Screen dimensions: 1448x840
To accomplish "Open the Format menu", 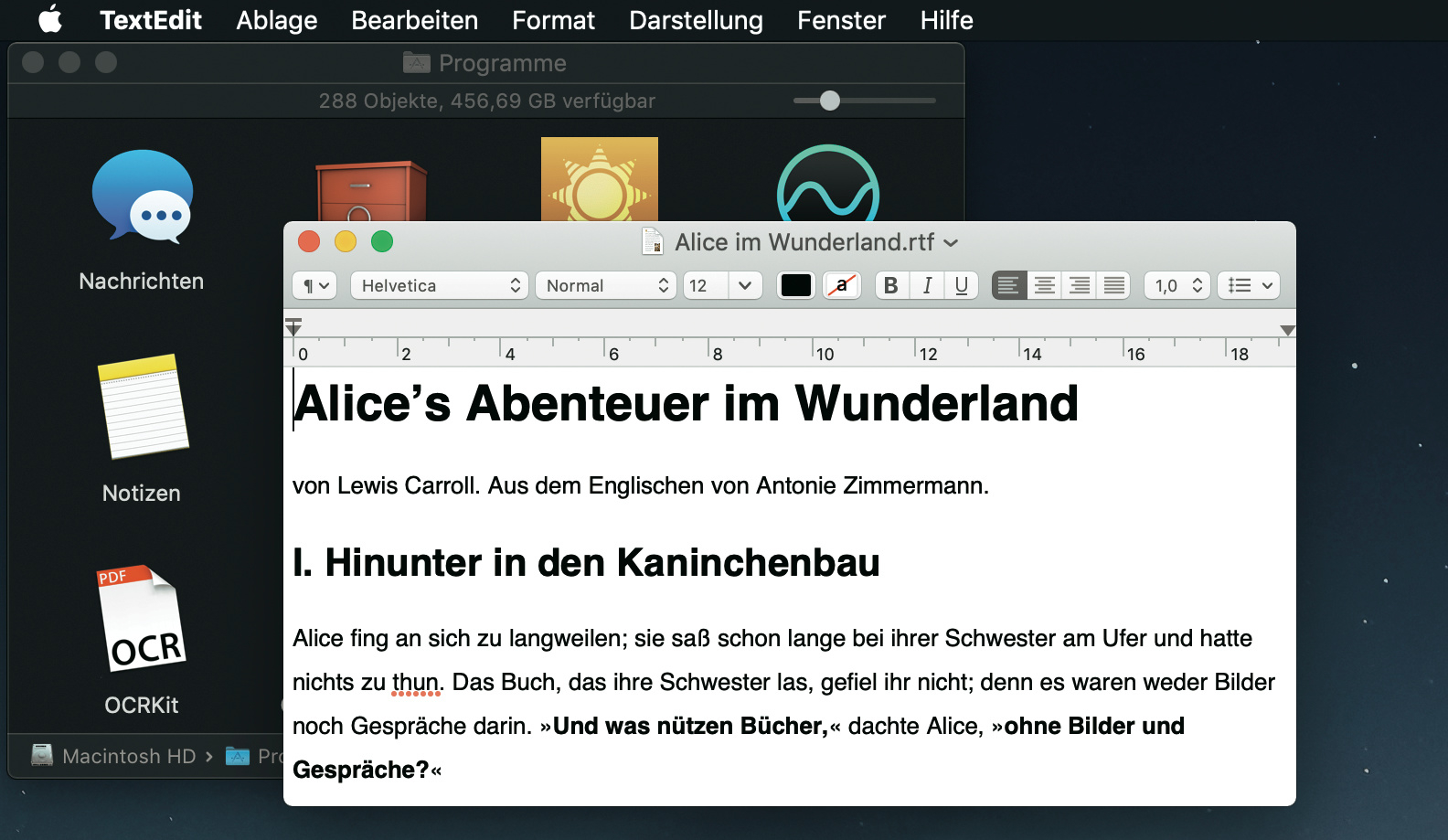I will (x=554, y=20).
